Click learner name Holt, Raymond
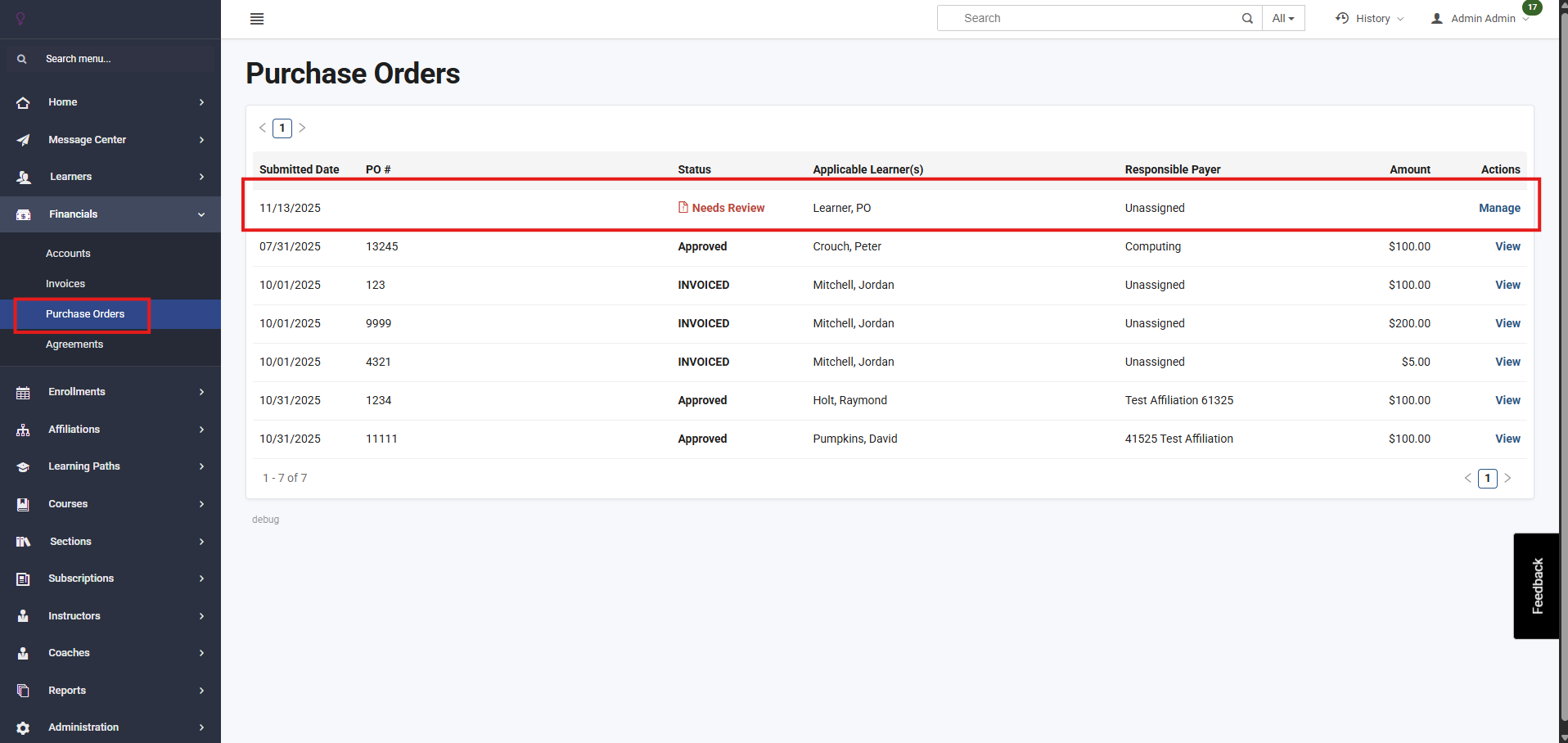This screenshot has height=743, width=1568. click(849, 400)
